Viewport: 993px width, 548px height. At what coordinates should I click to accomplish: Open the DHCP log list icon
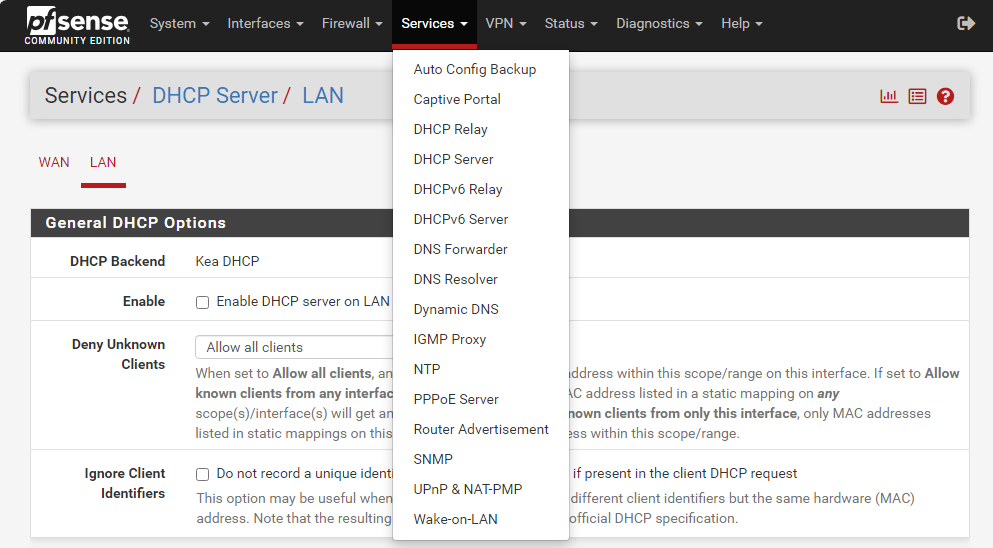(917, 96)
